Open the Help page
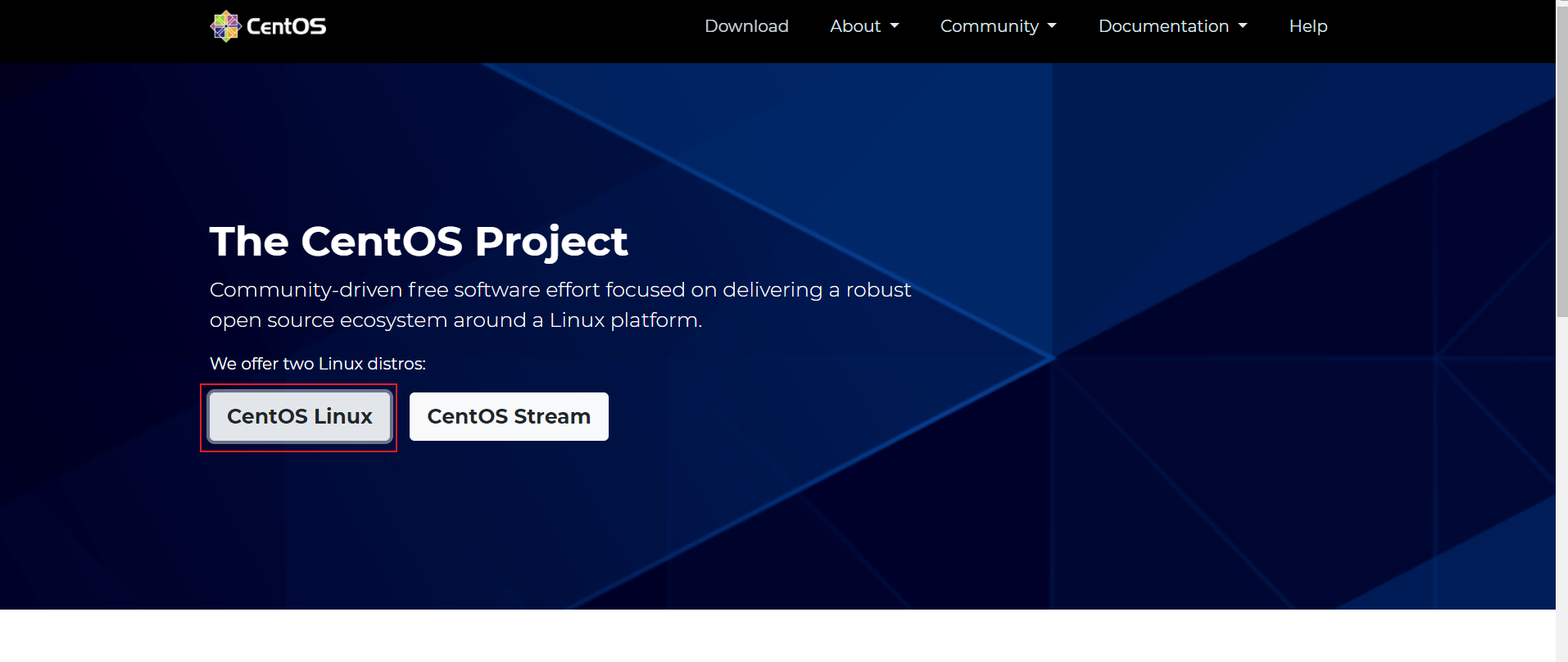 coord(1307,26)
